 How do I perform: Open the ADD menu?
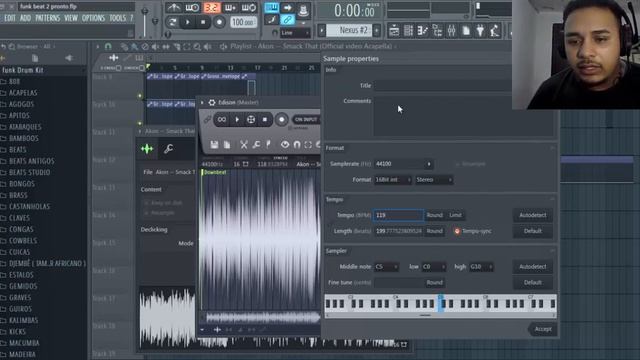pos(25,18)
